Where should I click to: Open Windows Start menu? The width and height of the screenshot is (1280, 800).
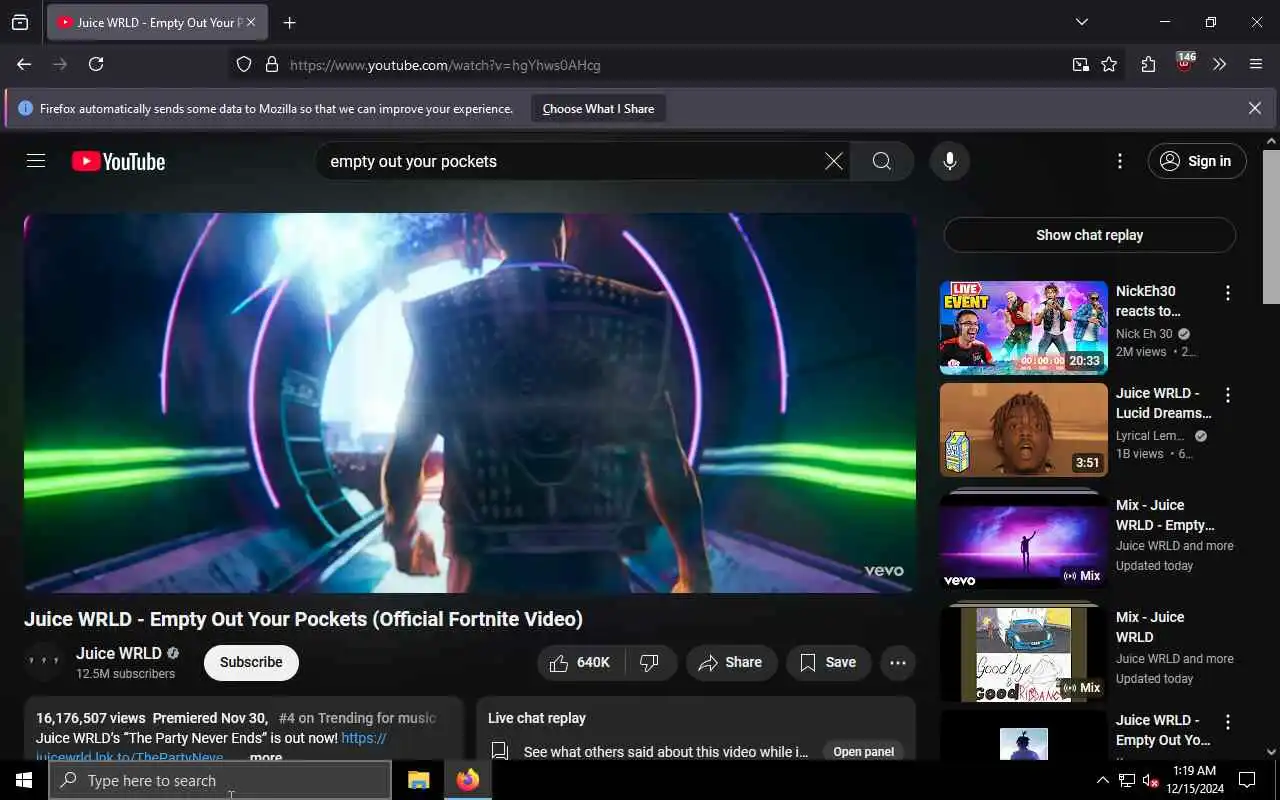(x=24, y=780)
